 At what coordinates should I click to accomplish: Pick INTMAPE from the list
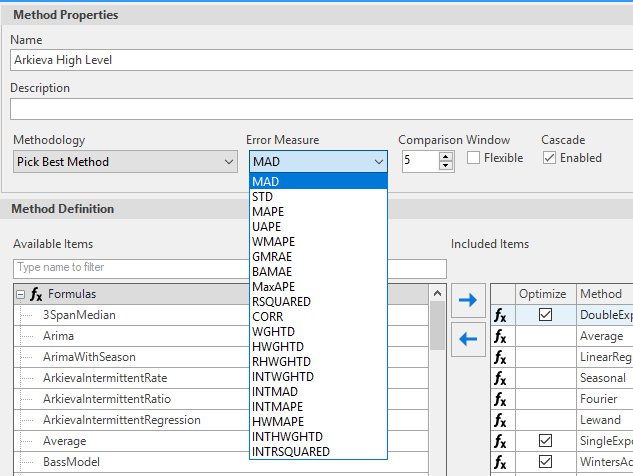319,406
